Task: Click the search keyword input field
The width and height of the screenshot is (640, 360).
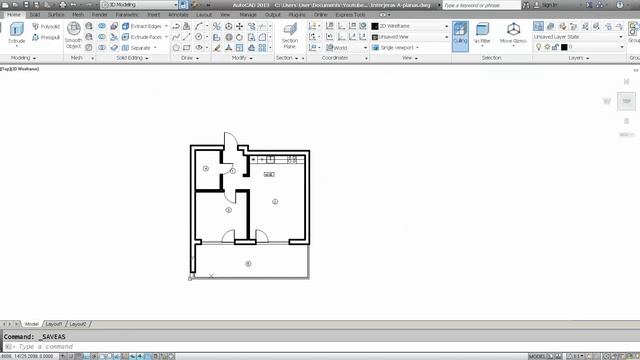Action: pyautogui.click(x=481, y=5)
